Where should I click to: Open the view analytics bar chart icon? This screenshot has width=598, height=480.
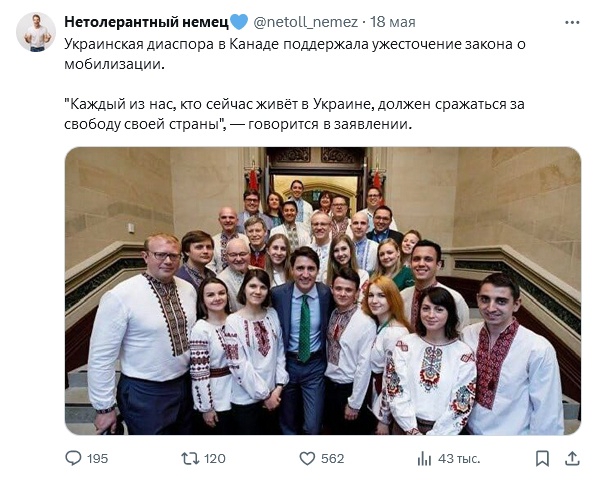(424, 458)
